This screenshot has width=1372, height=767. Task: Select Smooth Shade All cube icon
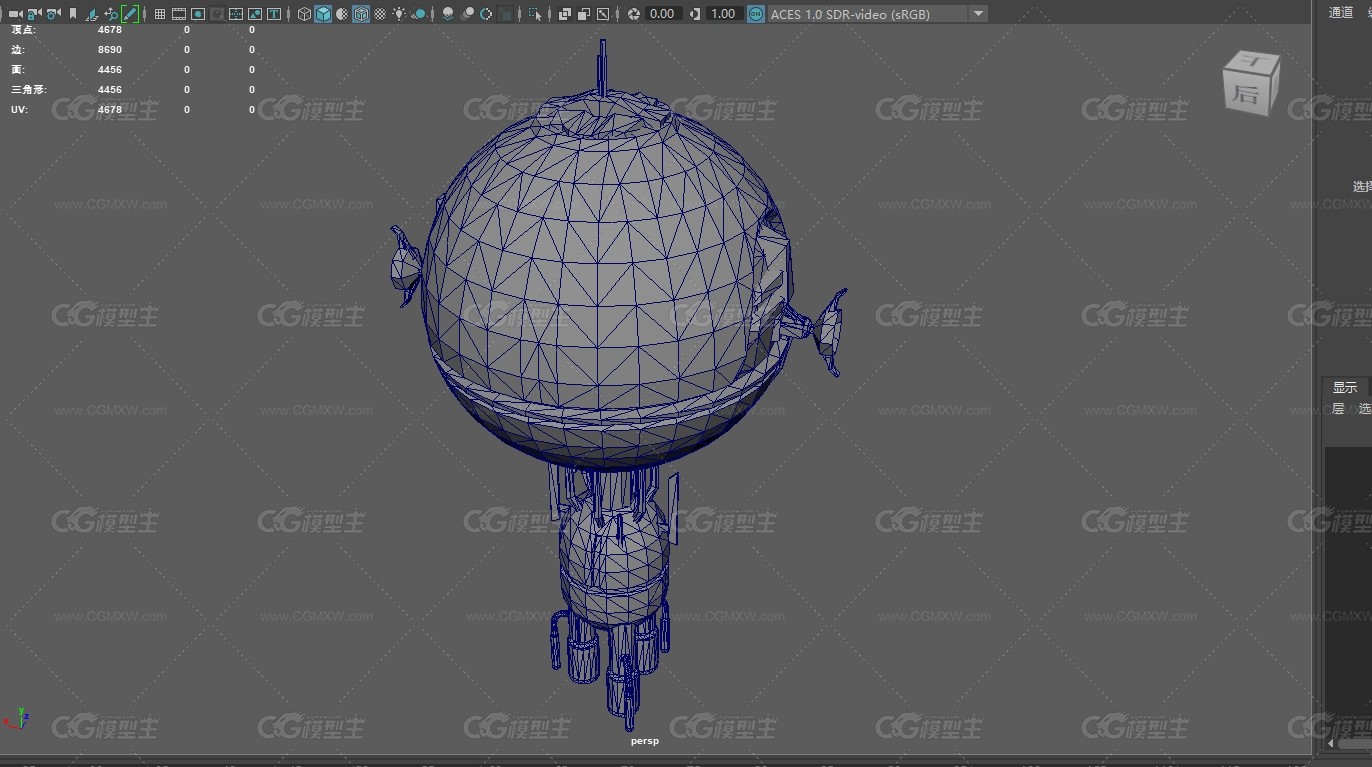[x=323, y=14]
